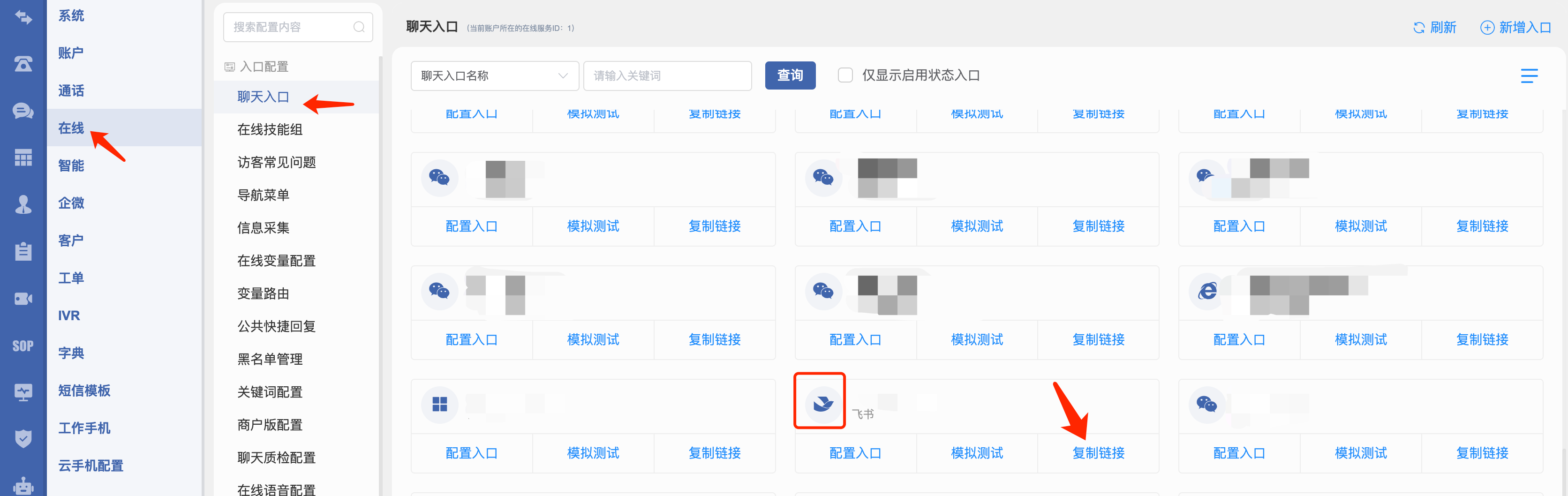Click 配置入口 on the Windows-icon card

[472, 453]
